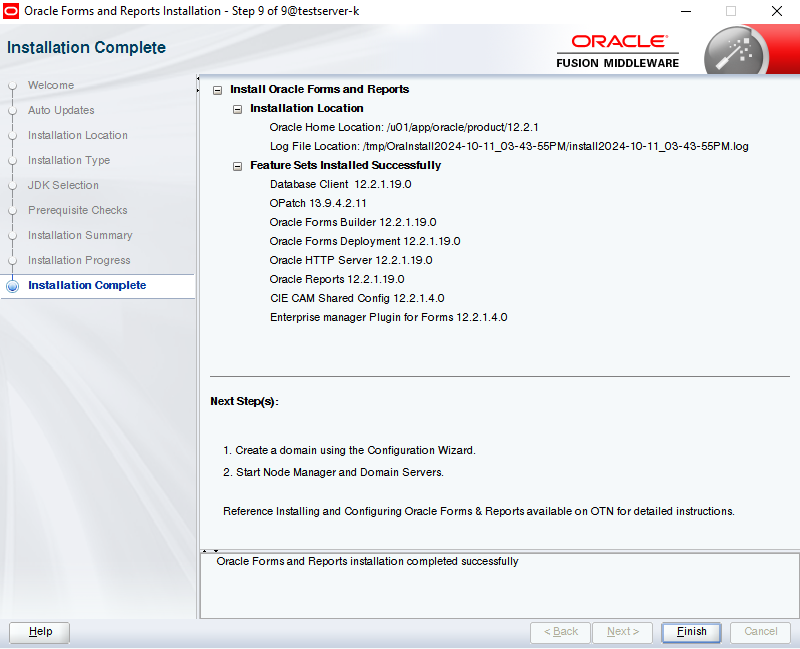Select the OPatch 13.9.4.2.11 row

coord(318,204)
